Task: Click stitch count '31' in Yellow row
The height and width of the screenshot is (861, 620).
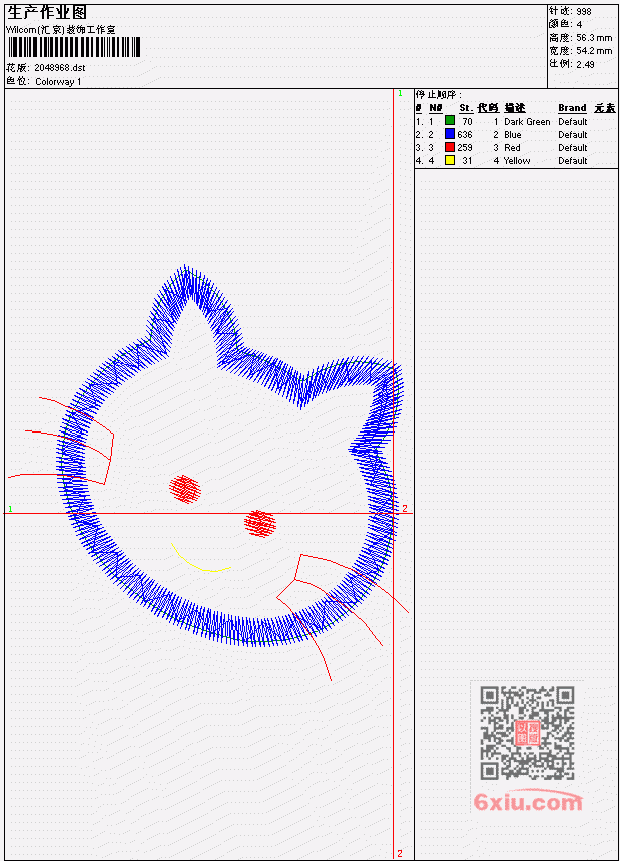Action: click(x=467, y=161)
